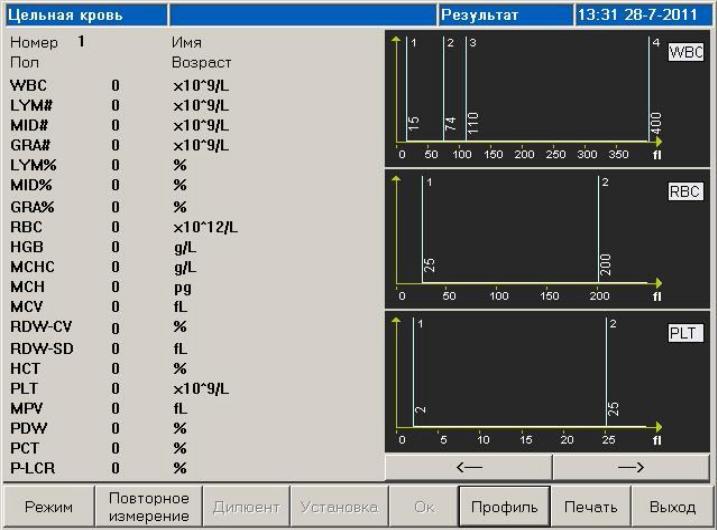Click PLT discriminator line marked 2

413,372
